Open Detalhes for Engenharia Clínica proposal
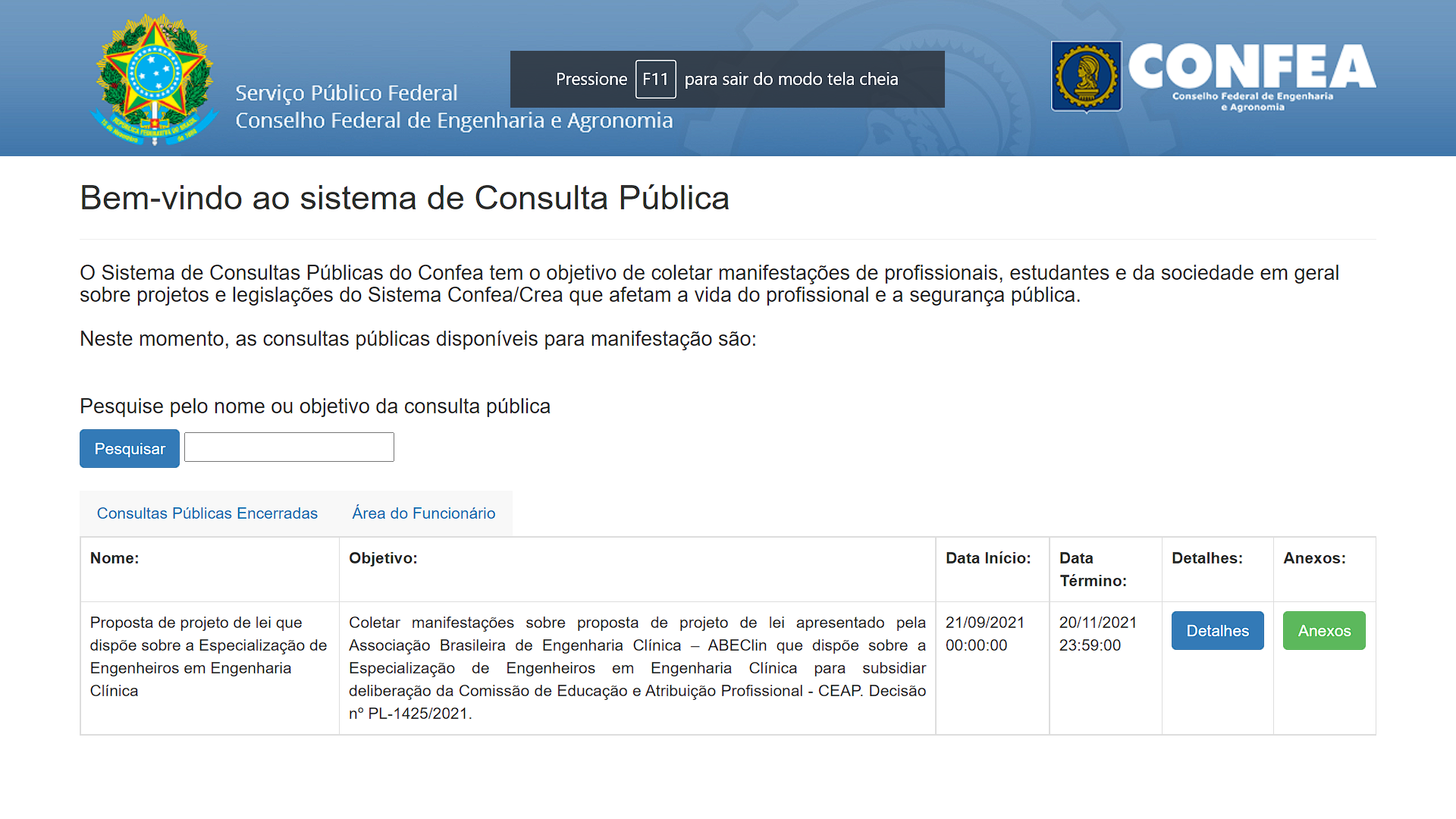The image size is (1456, 819). (1217, 631)
